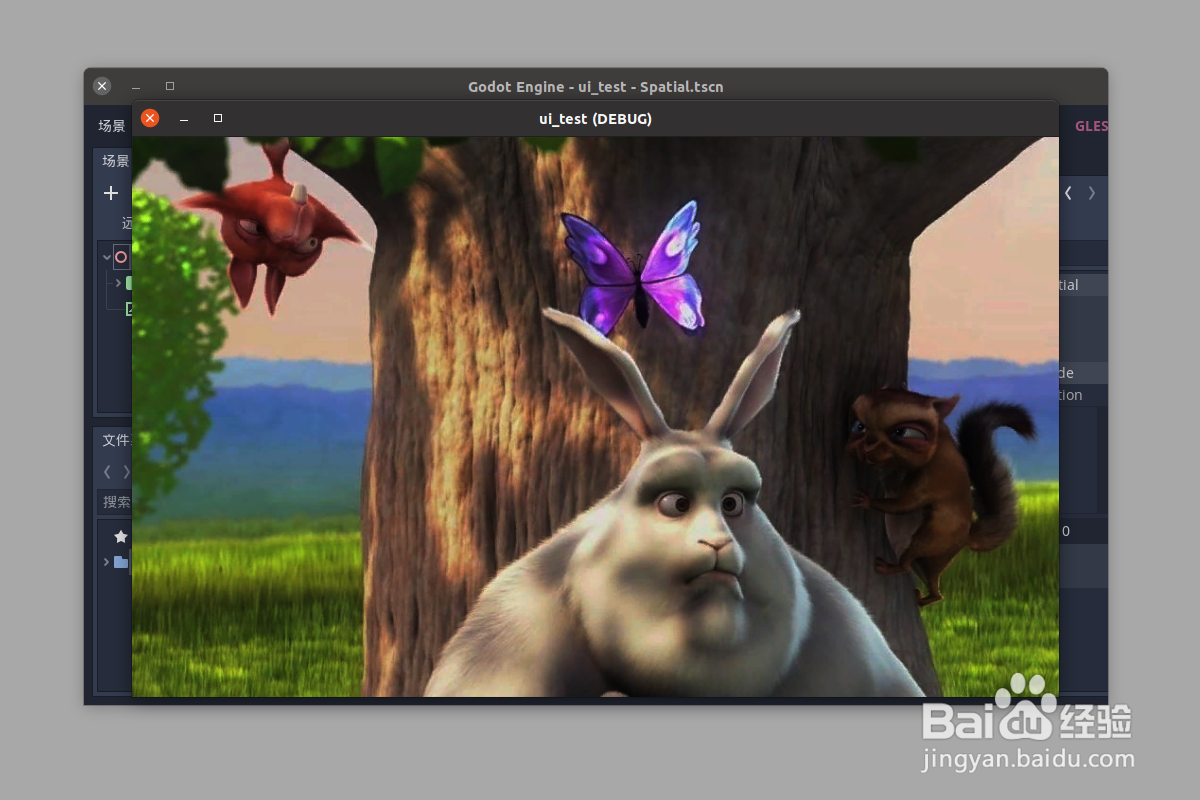Go forward in Inspector history with right chevron

point(1091,192)
